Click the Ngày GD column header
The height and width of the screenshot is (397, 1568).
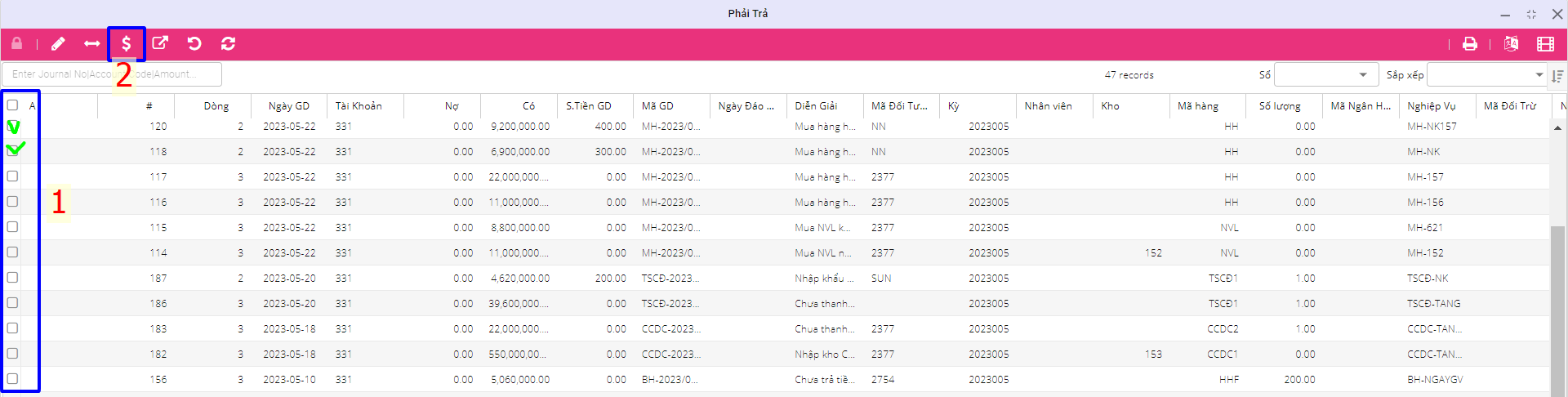tap(289, 106)
